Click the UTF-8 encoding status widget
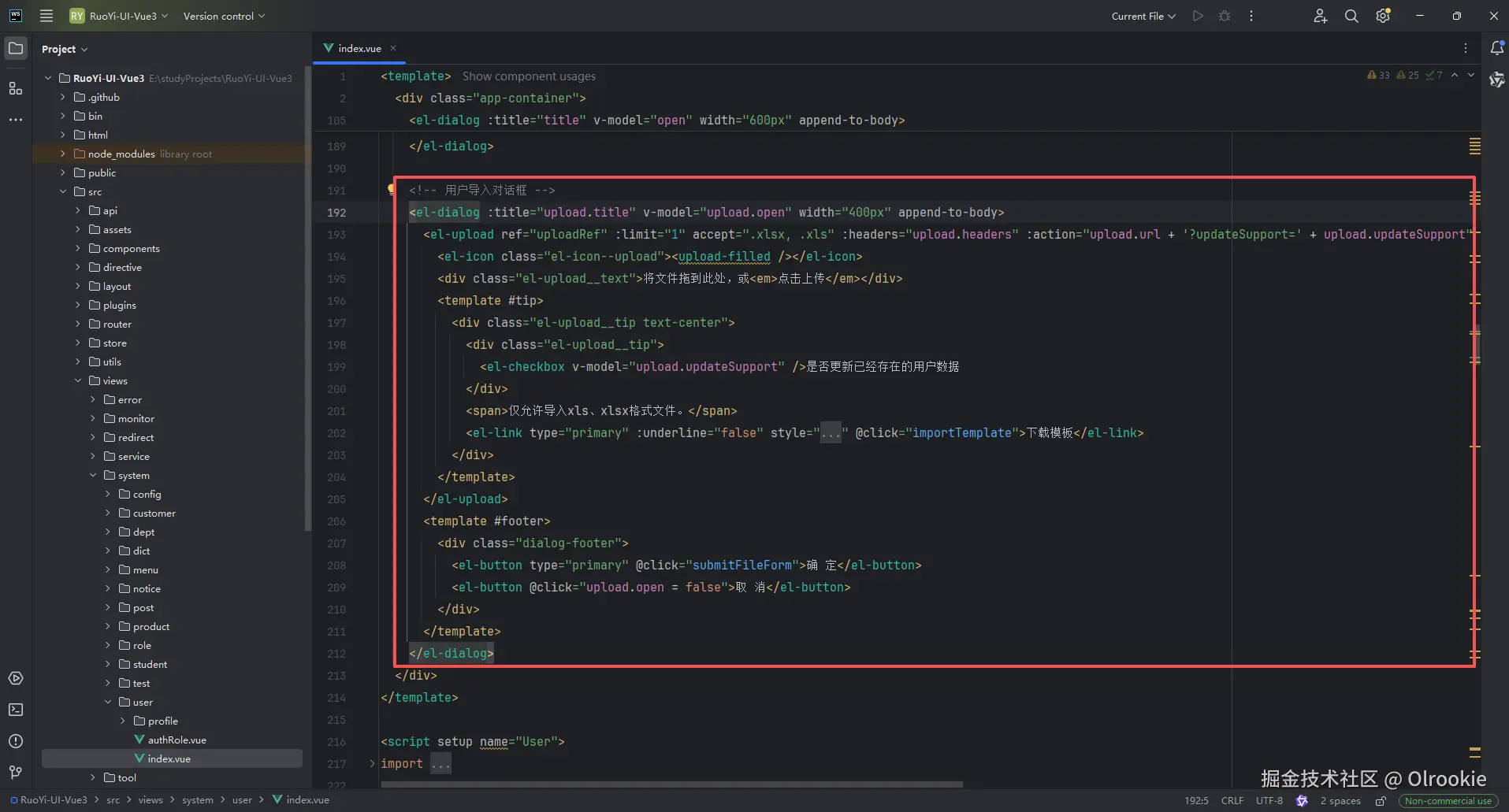 pyautogui.click(x=1269, y=800)
